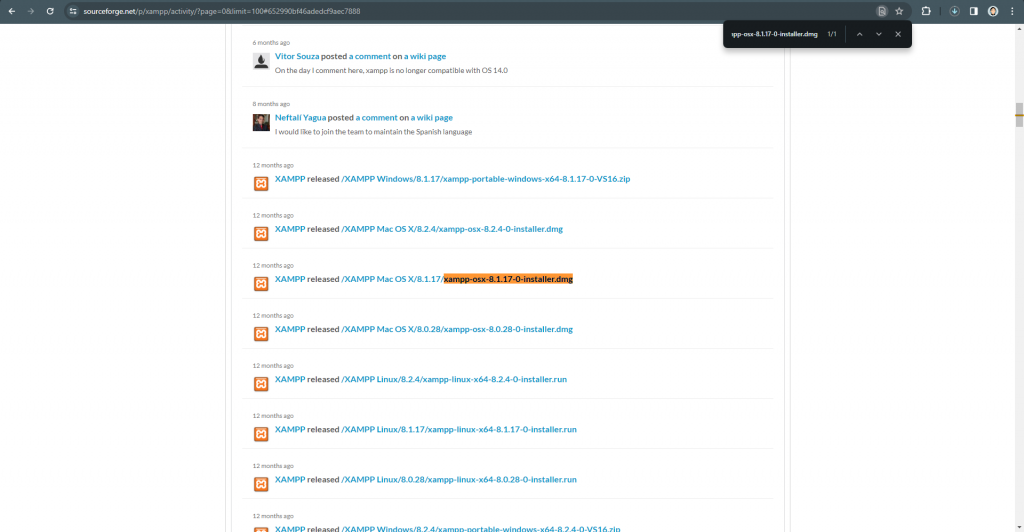
Task: Click XAMPP icon beside osx-8.0.28 release
Action: 261,334
